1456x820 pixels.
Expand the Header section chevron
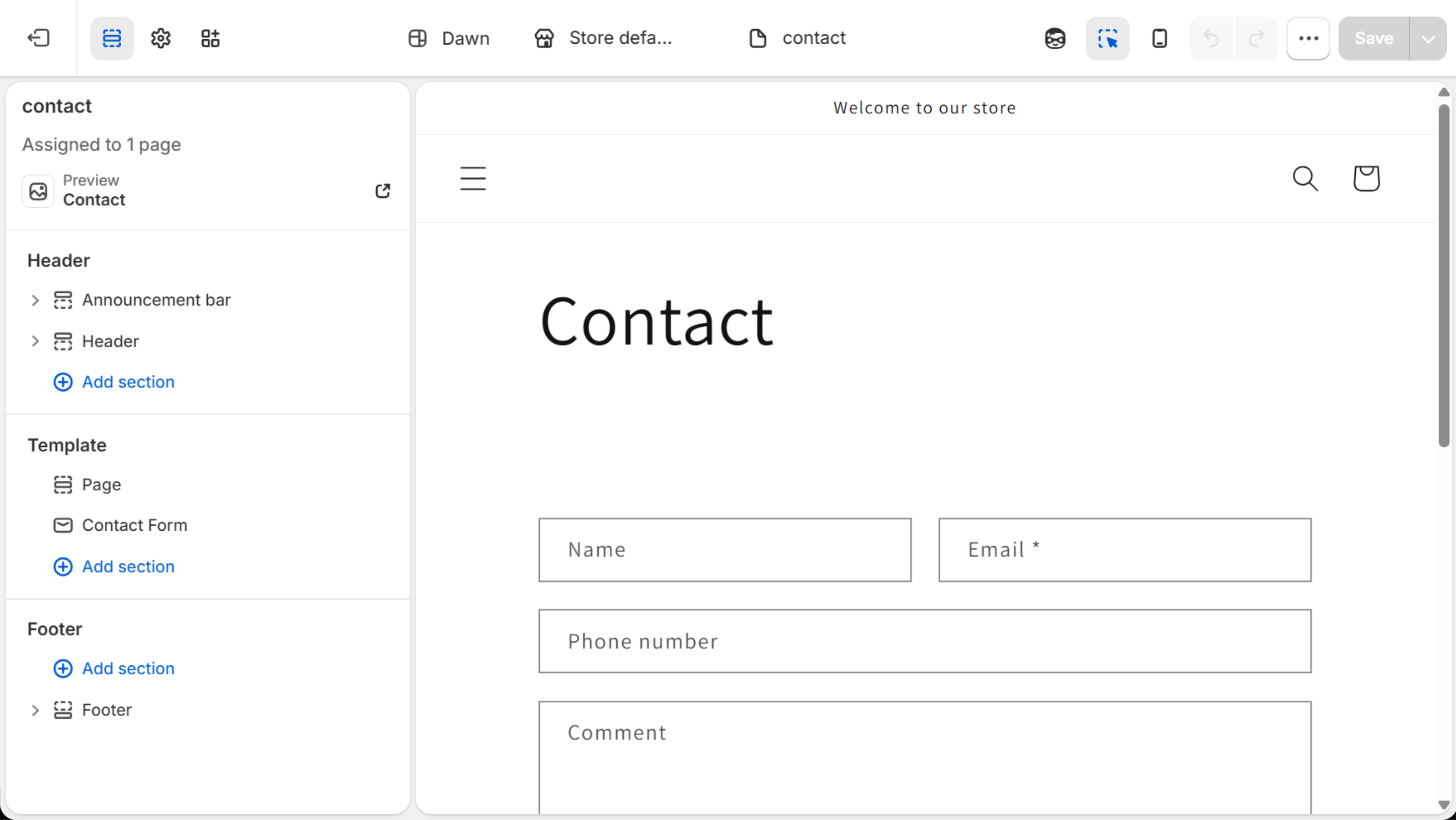pyautogui.click(x=35, y=341)
